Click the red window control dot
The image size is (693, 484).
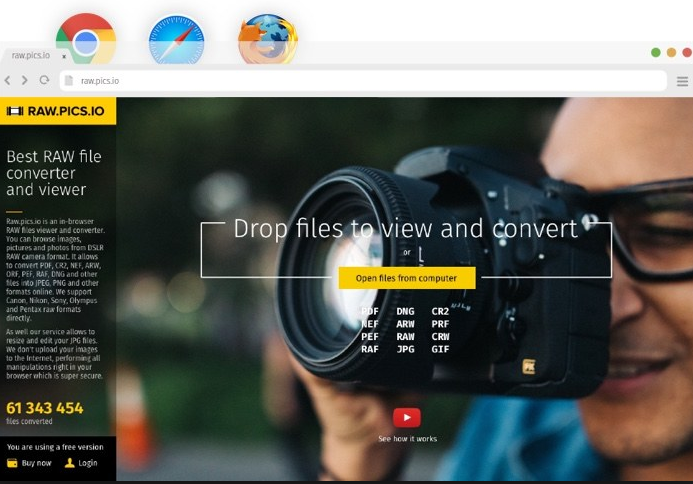[687, 53]
